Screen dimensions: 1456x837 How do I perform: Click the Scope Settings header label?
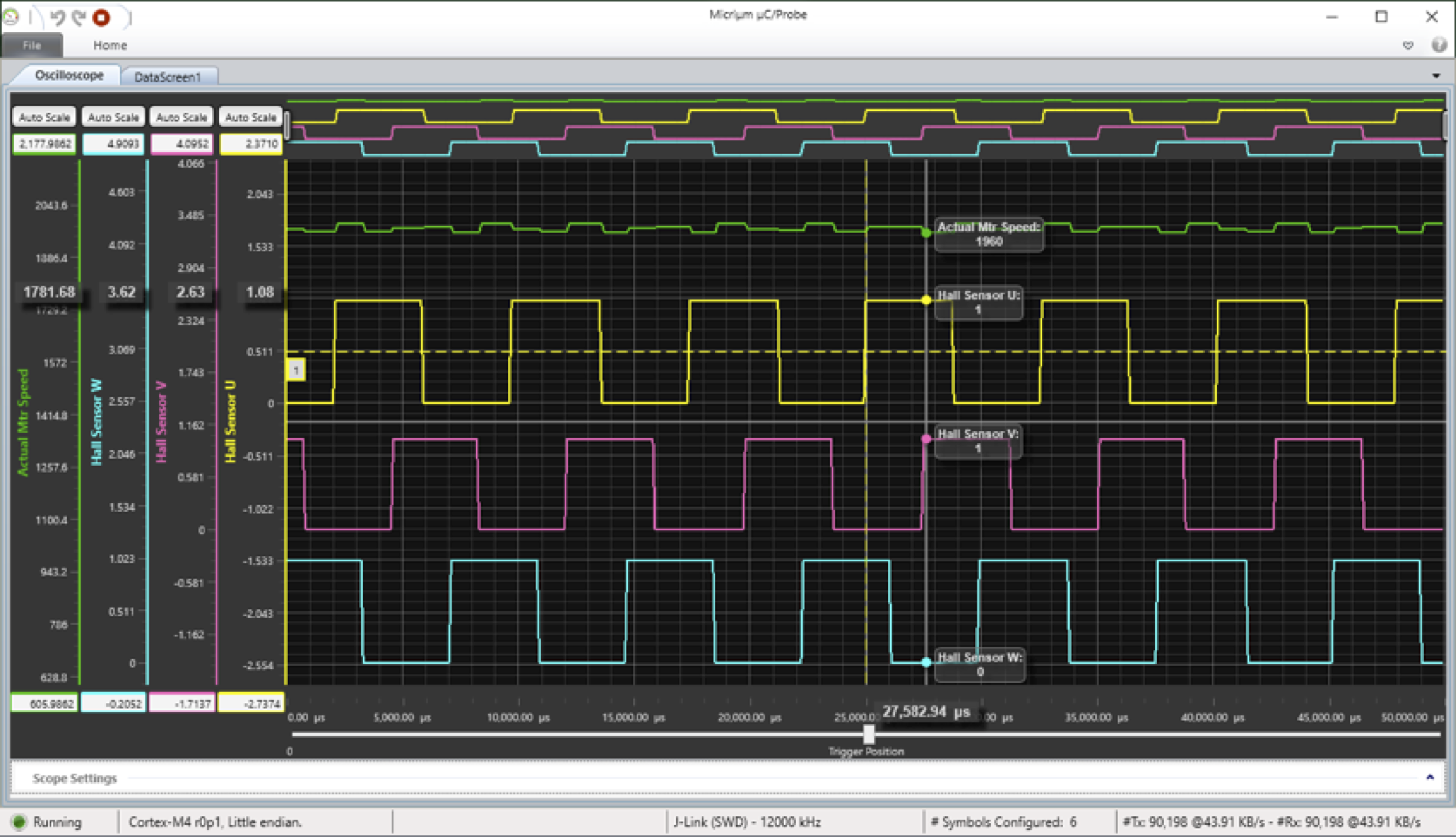click(x=75, y=778)
